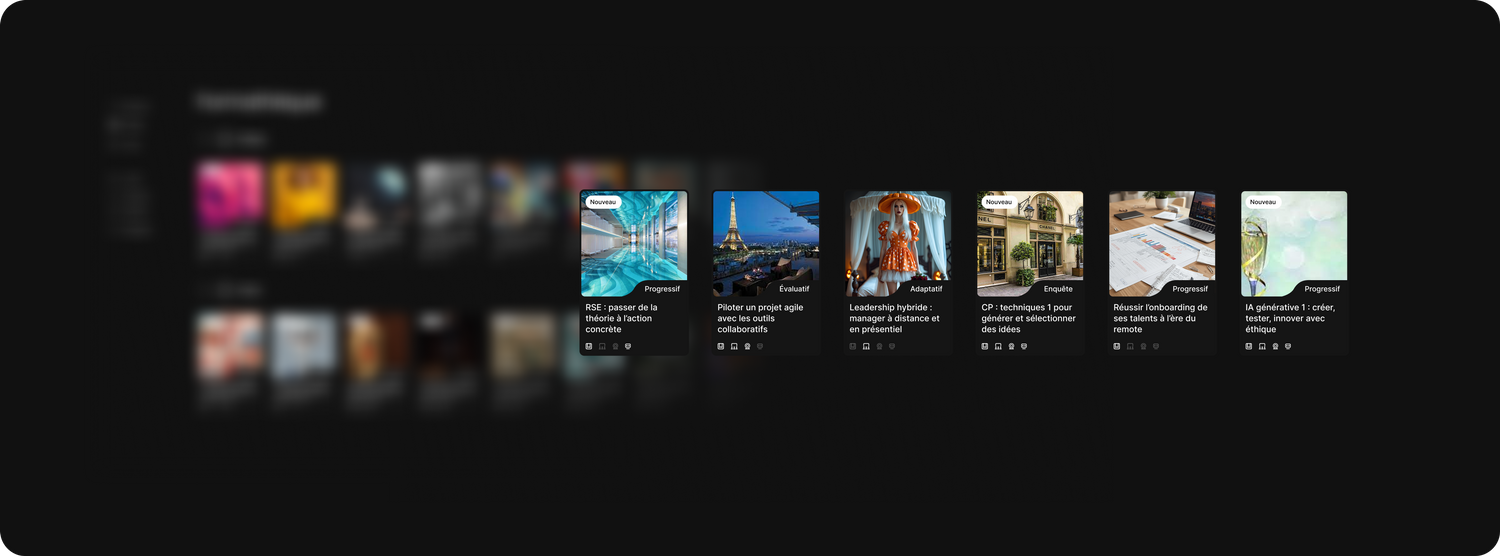This screenshot has width=1500, height=556.
Task: Click the Évaluatif label on the Eiffel Tower card
Action: tap(795, 289)
